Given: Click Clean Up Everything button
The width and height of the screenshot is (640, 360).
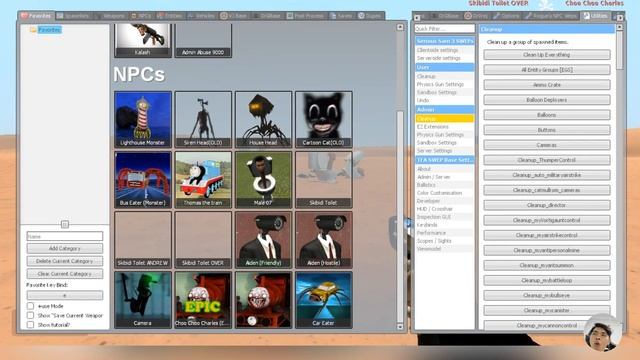Looking at the screenshot, I should pos(547,55).
